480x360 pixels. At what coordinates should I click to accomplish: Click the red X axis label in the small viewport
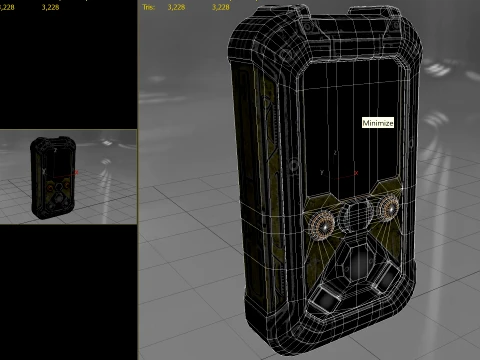pos(76,172)
